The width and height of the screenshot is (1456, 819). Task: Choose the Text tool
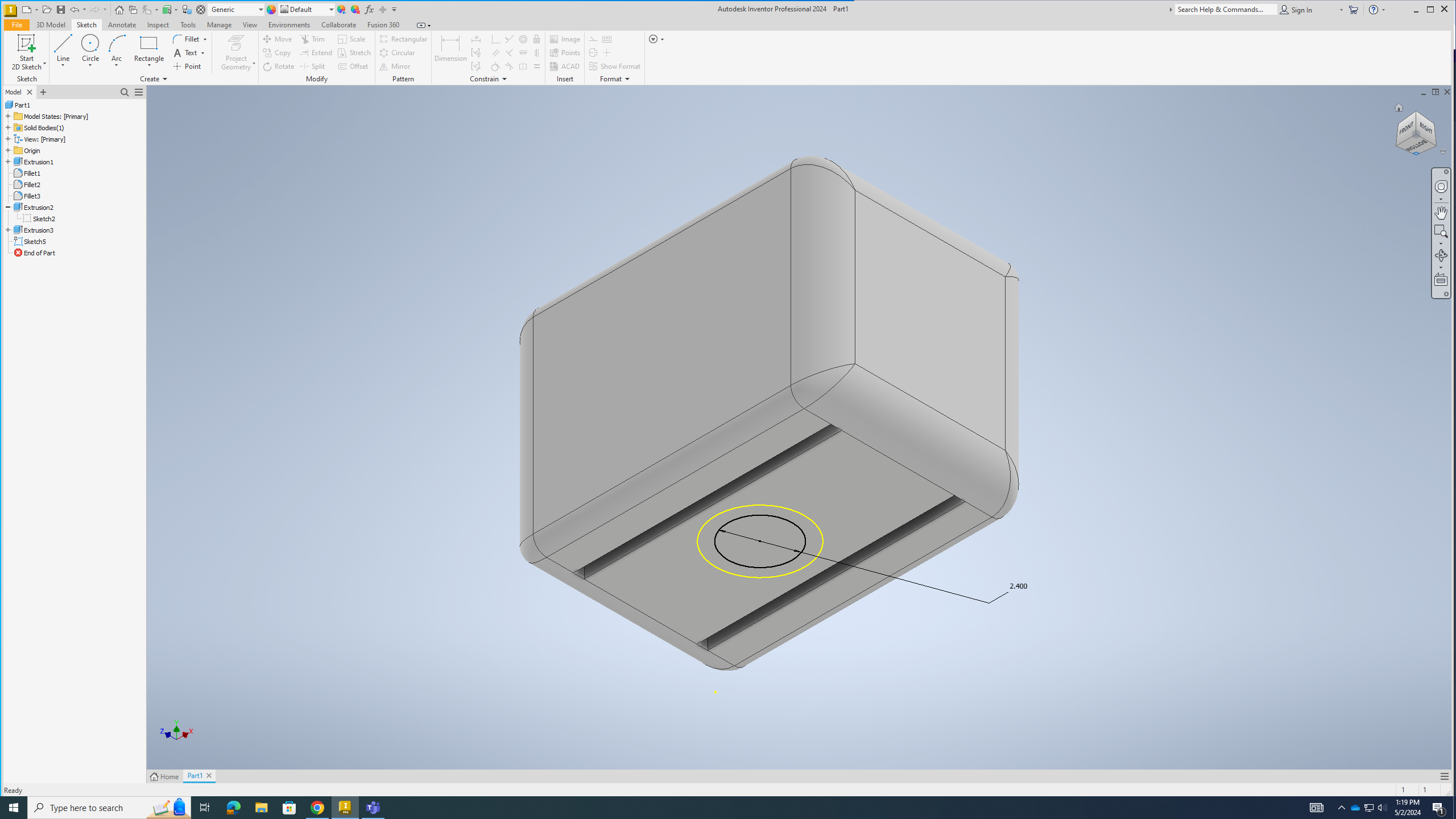pos(189,53)
